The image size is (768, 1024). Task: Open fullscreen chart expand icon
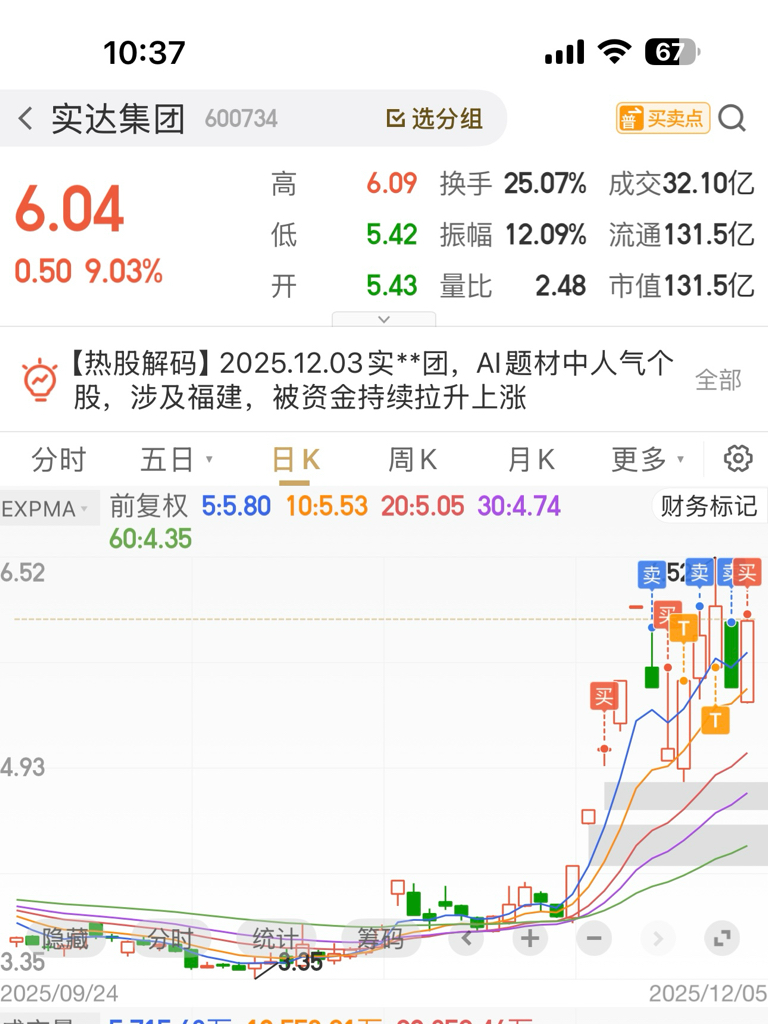point(722,939)
